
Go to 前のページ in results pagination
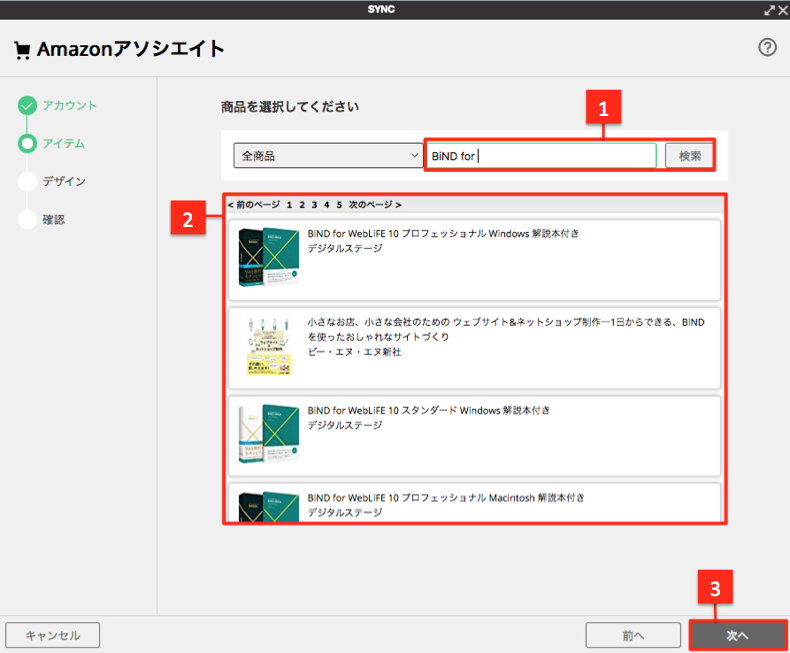254,205
